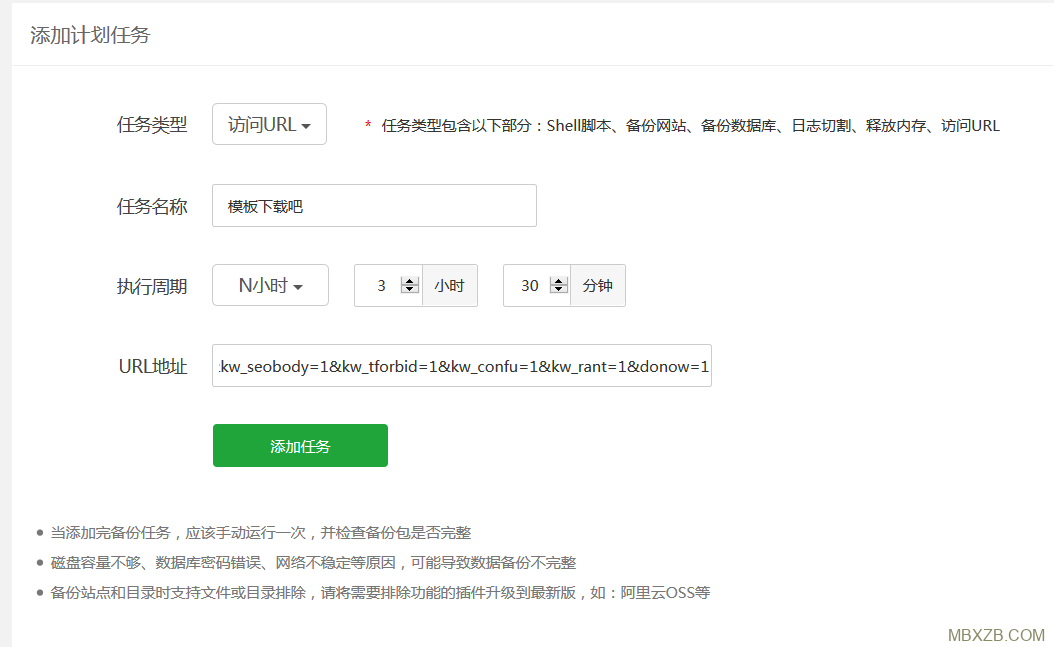
Task: Click the 任务类型 label
Action: click(x=152, y=125)
